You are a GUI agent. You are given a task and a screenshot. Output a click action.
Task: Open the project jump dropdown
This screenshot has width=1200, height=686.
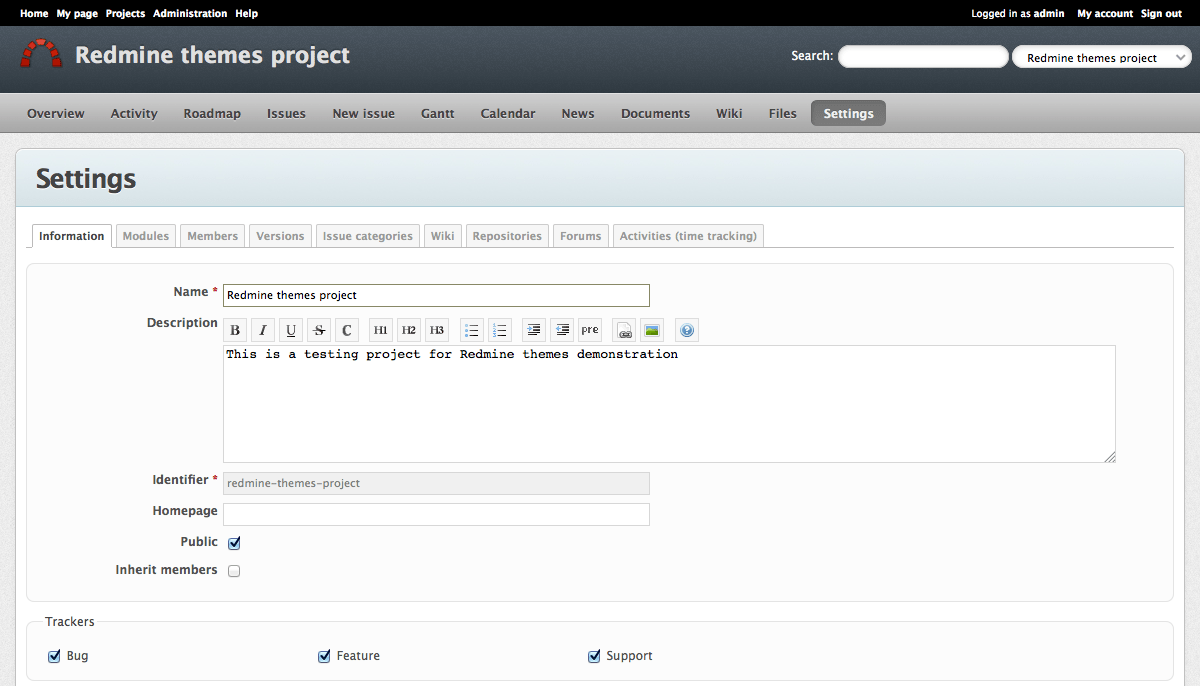(1102, 58)
